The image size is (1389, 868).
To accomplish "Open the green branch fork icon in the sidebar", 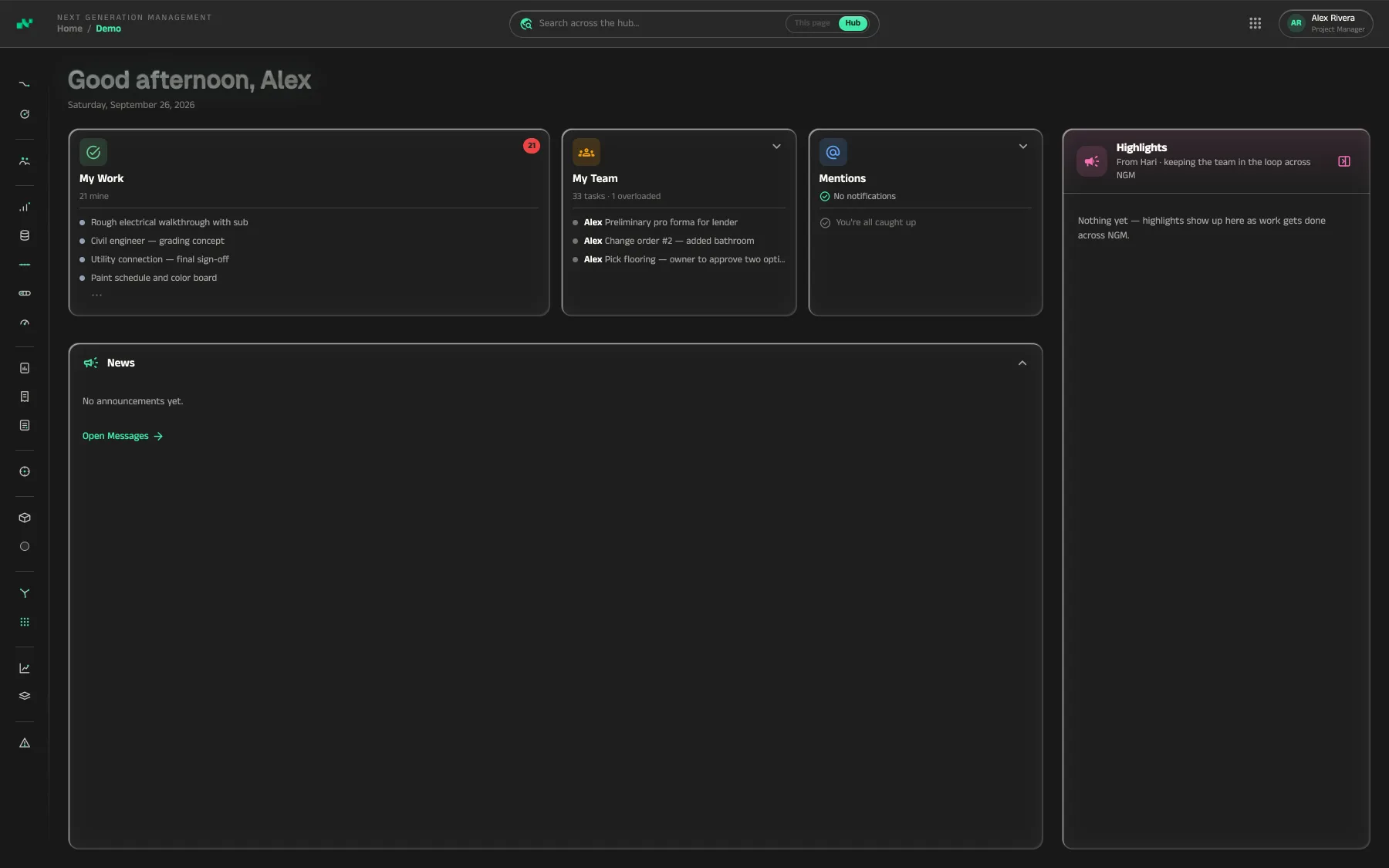I will pos(25,593).
